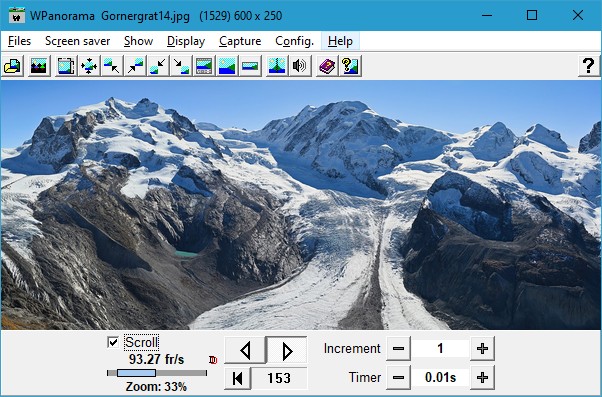Click move image to lower-left corner icon

(158, 66)
